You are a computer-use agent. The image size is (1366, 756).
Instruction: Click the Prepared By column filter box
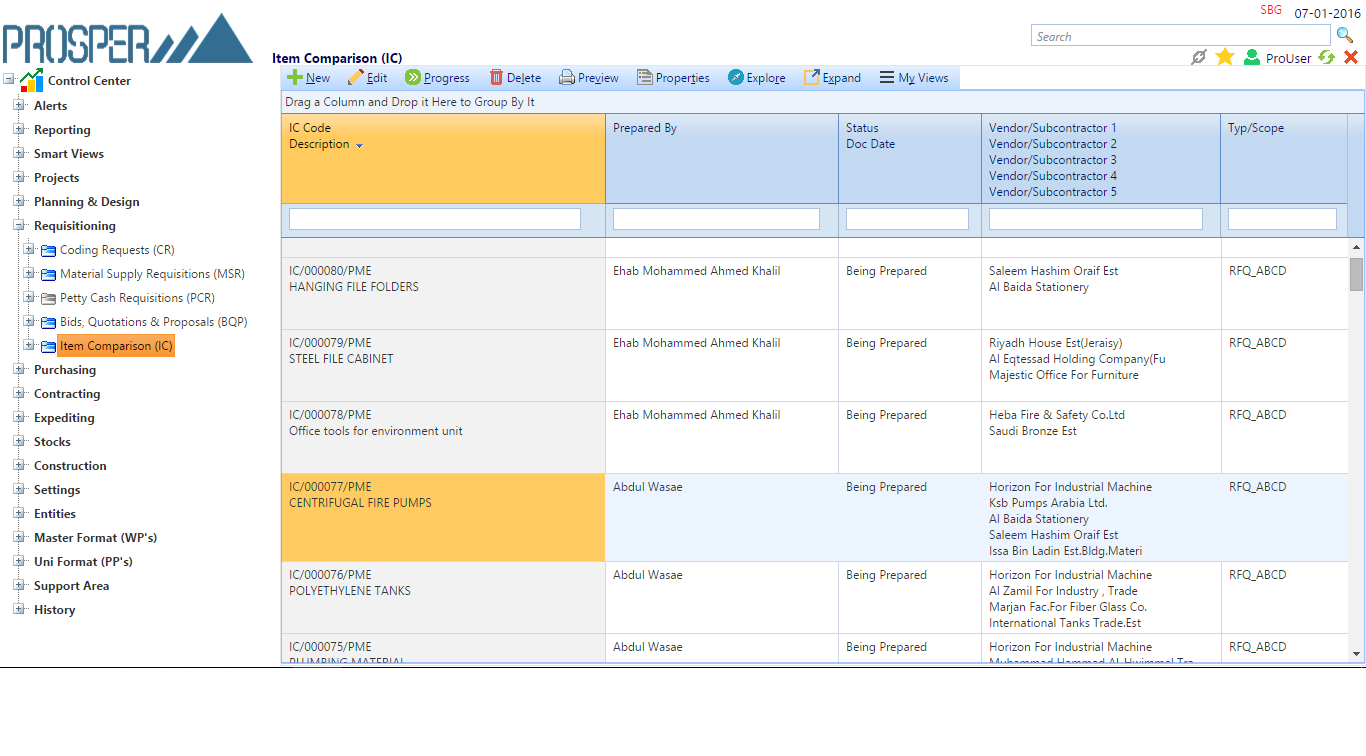click(716, 219)
